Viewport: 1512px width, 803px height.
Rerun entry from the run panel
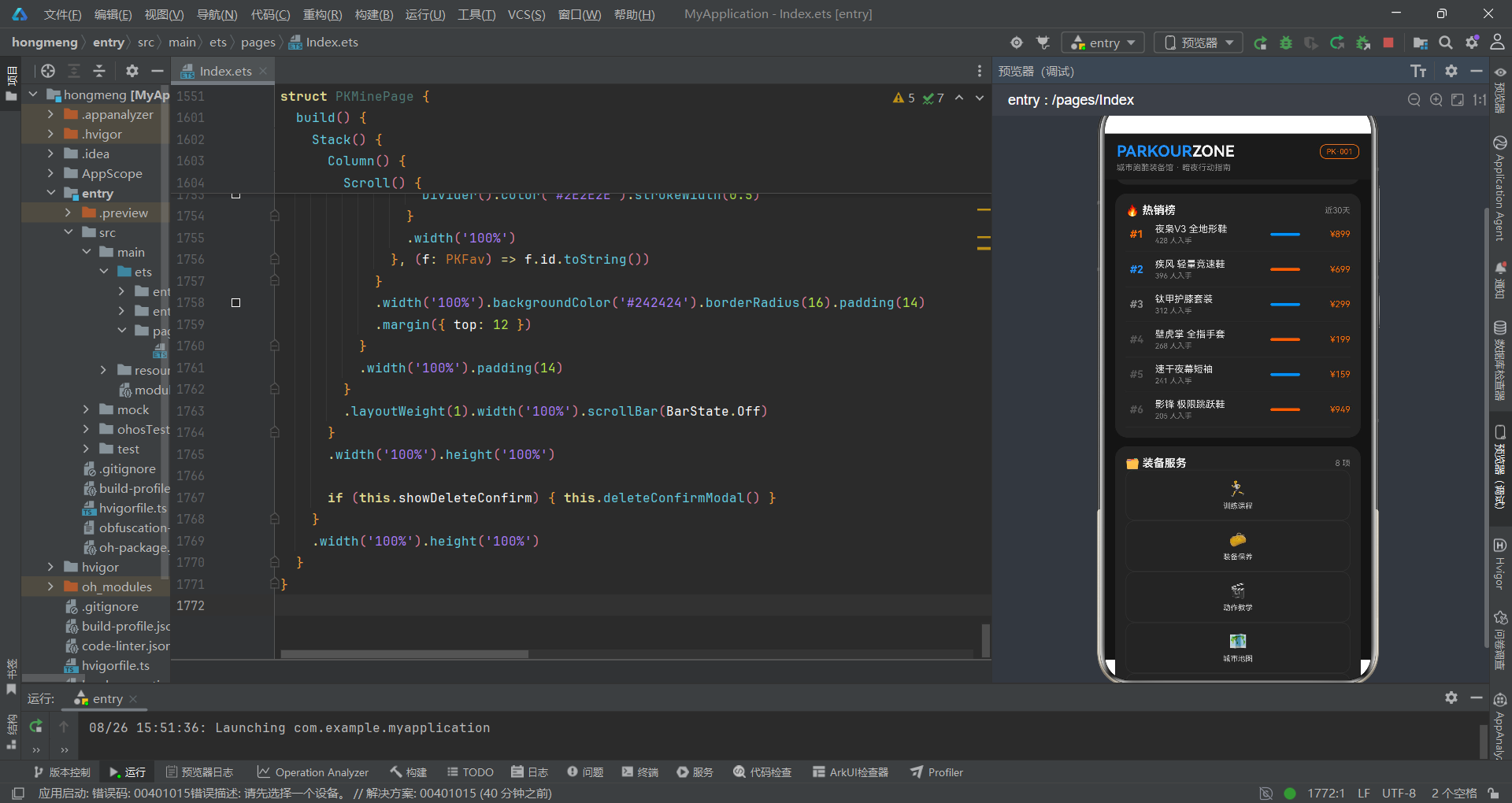(36, 727)
